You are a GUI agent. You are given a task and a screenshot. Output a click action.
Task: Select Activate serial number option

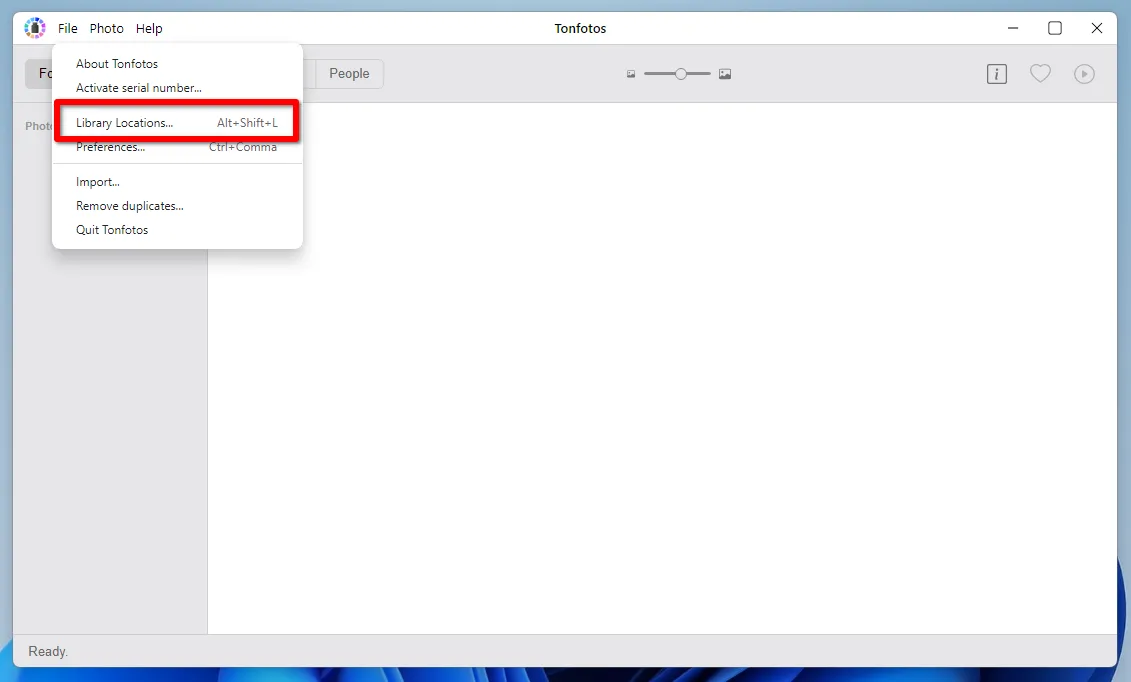(139, 88)
